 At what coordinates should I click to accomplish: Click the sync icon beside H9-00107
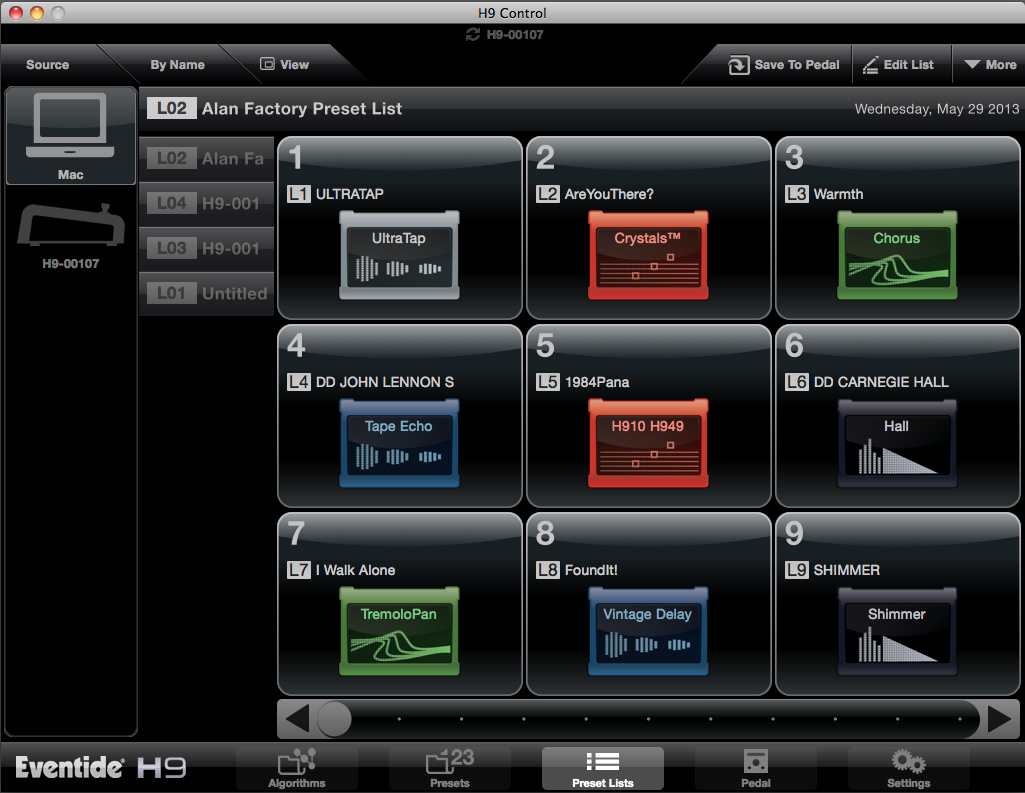[x=473, y=35]
